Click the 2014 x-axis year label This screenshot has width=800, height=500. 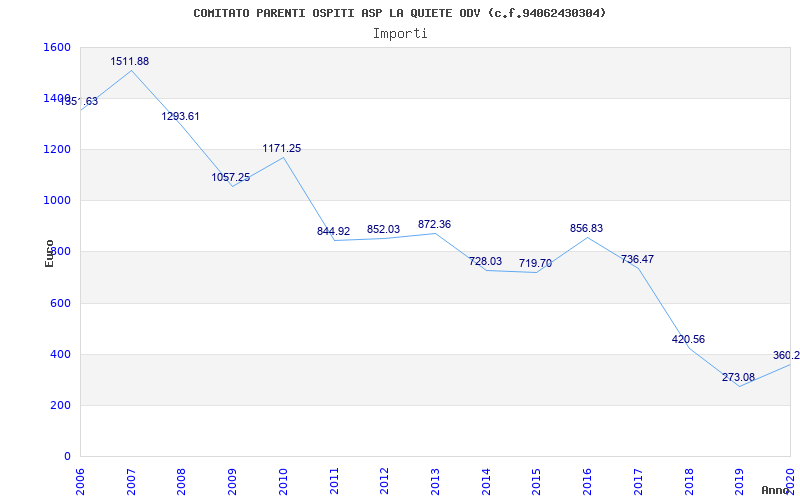(x=486, y=481)
